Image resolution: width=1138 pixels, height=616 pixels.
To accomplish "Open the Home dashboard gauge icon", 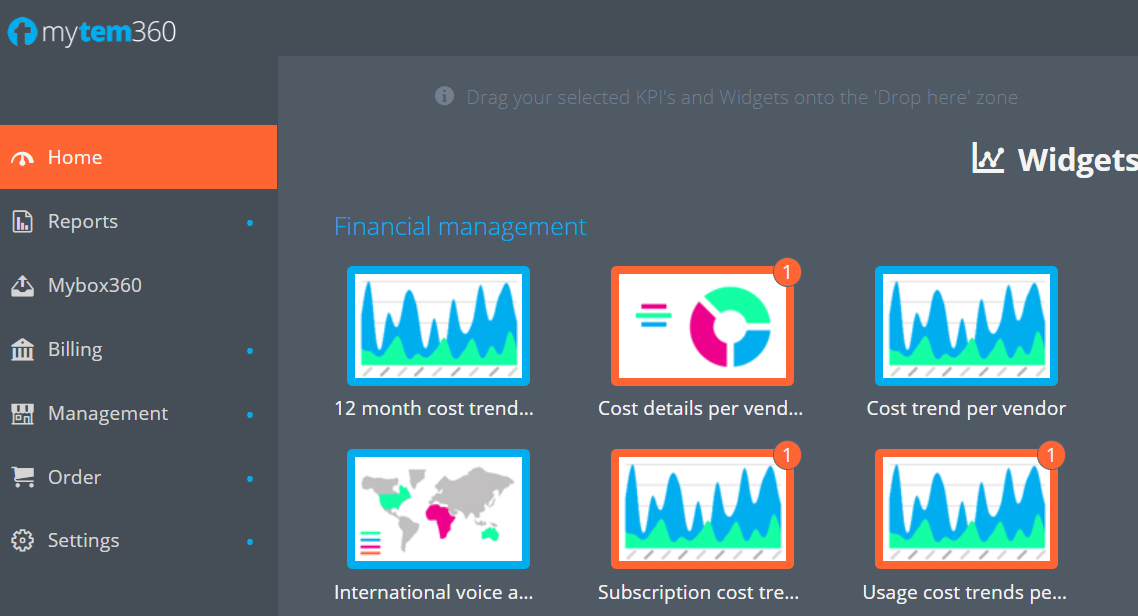I will pyautogui.click(x=22, y=158).
